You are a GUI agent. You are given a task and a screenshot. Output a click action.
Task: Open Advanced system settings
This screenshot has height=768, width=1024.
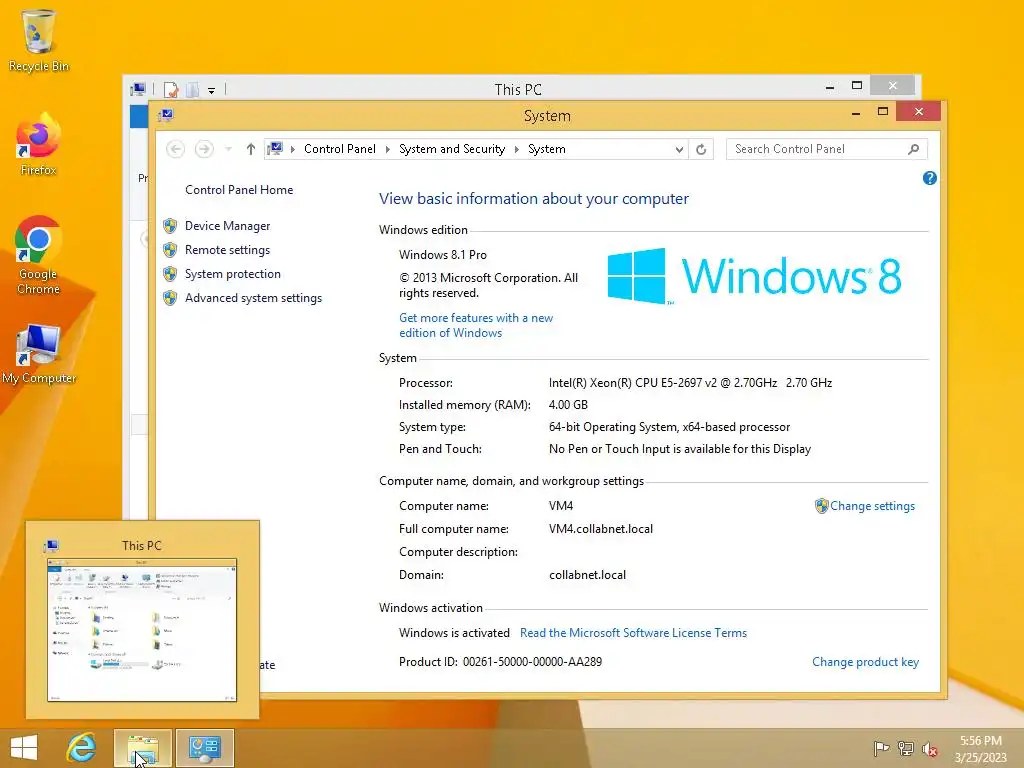tap(253, 298)
